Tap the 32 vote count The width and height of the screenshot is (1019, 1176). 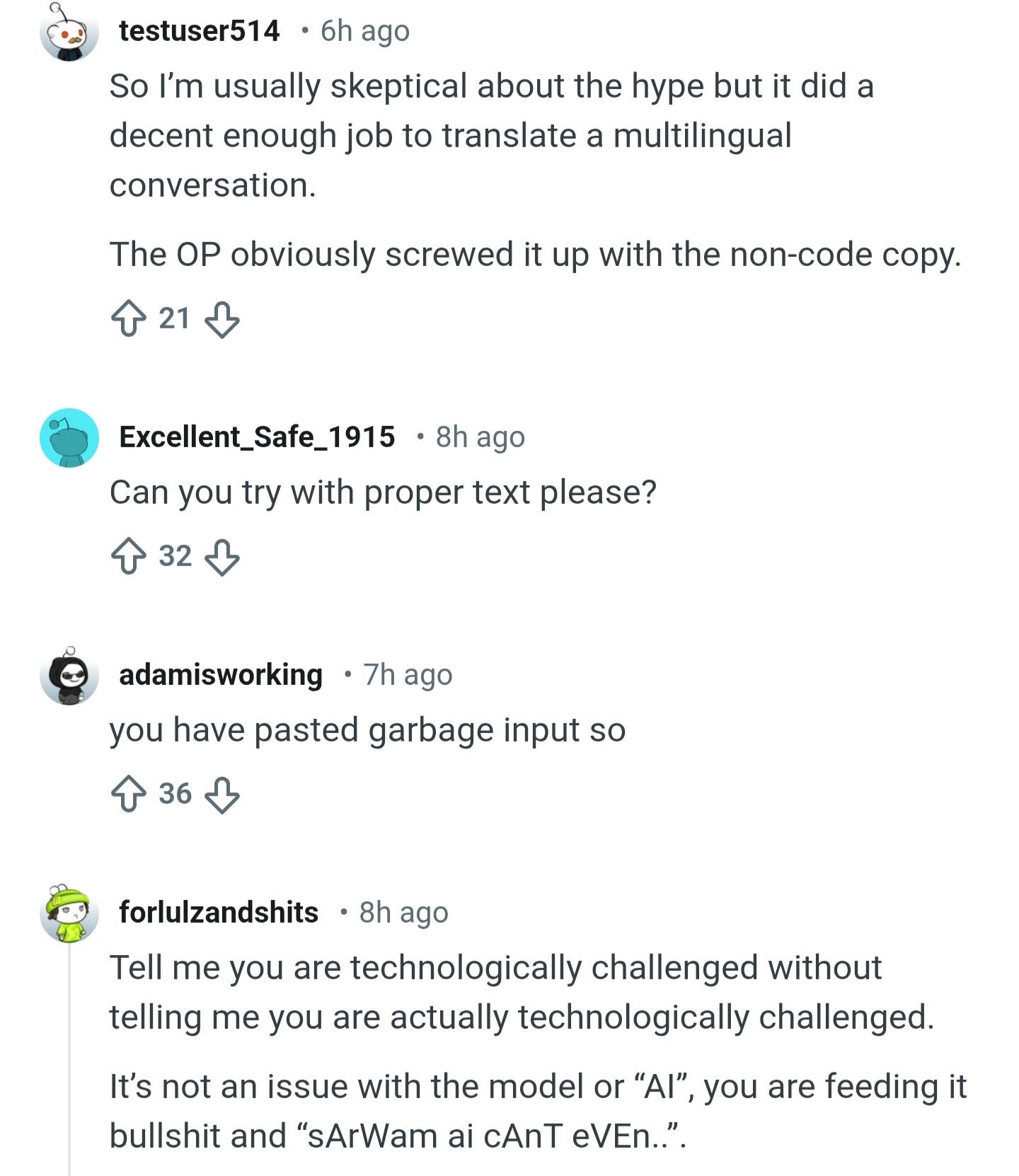click(x=175, y=556)
